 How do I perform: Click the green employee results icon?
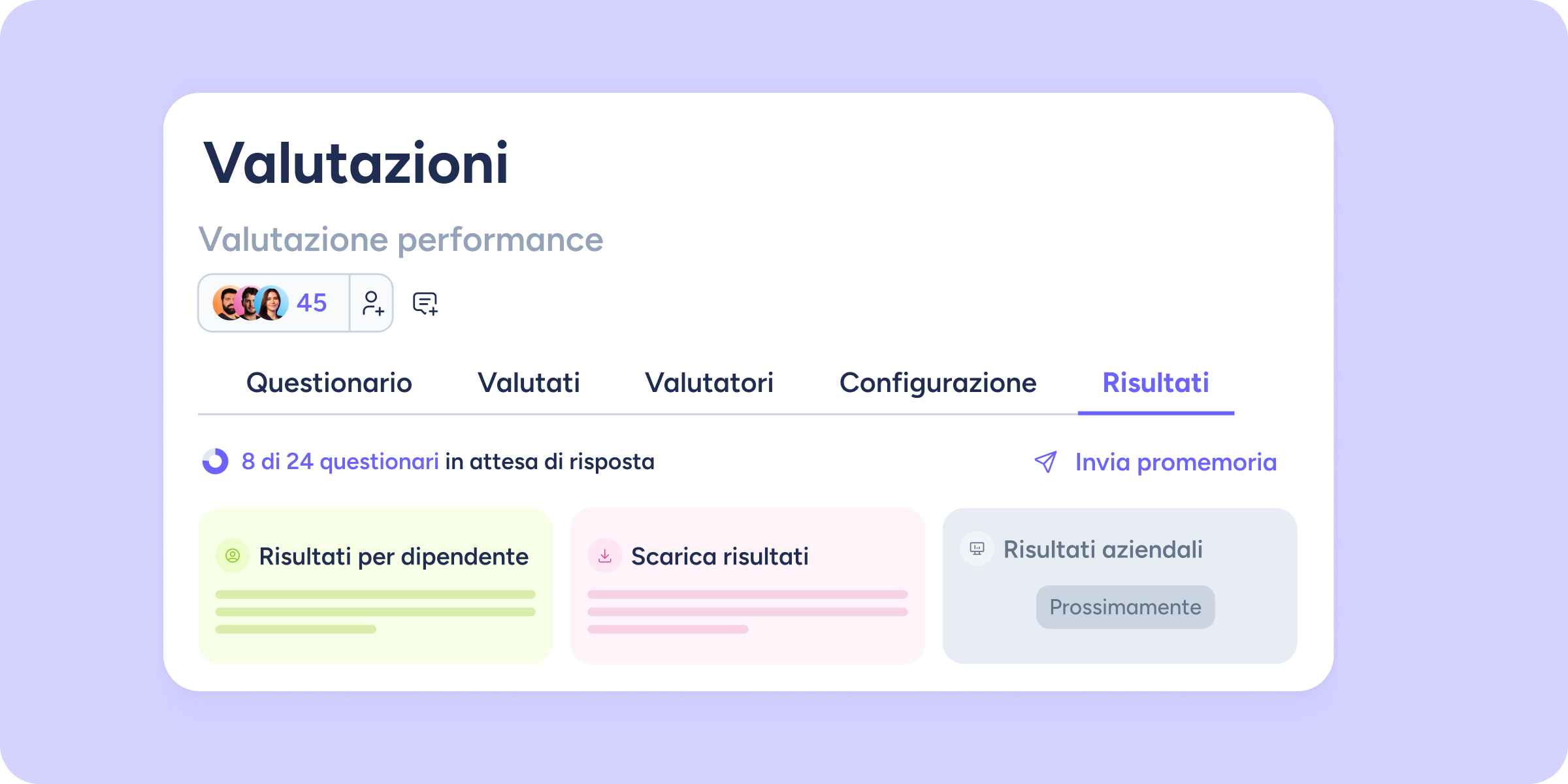(x=233, y=556)
